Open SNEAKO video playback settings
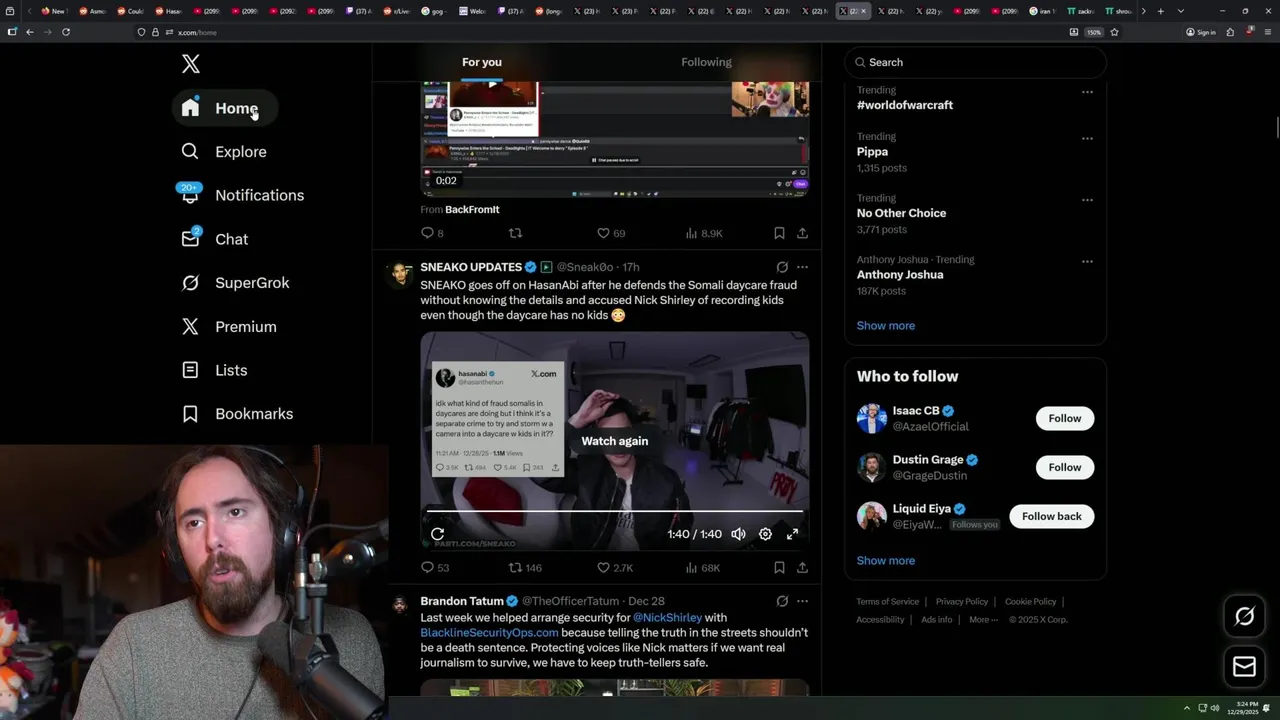 tap(765, 534)
